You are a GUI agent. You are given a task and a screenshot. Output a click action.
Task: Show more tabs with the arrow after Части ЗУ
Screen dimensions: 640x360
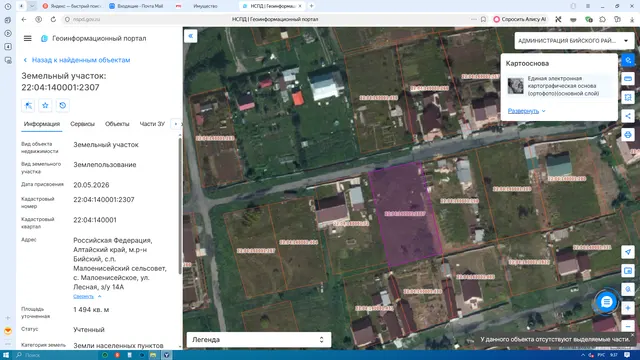(176, 124)
